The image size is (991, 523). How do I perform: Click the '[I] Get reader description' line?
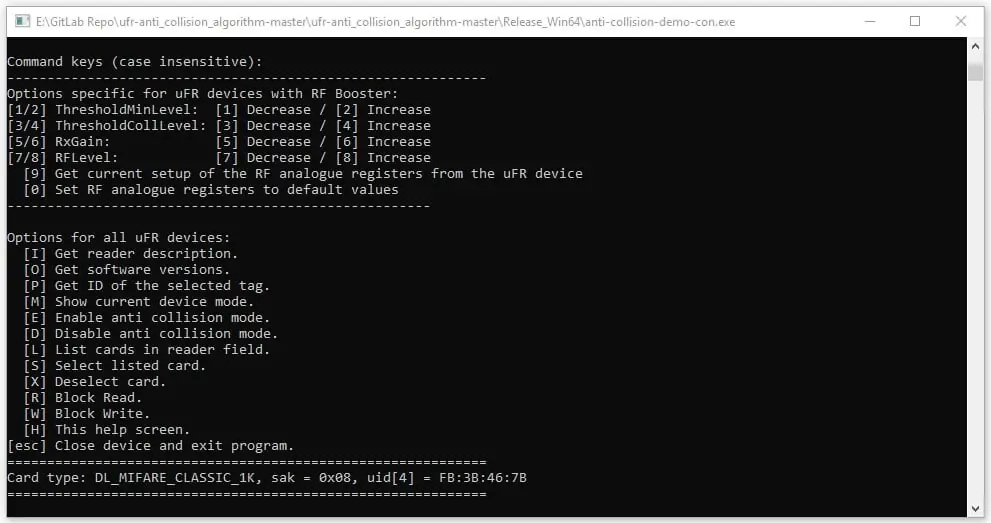coord(130,253)
